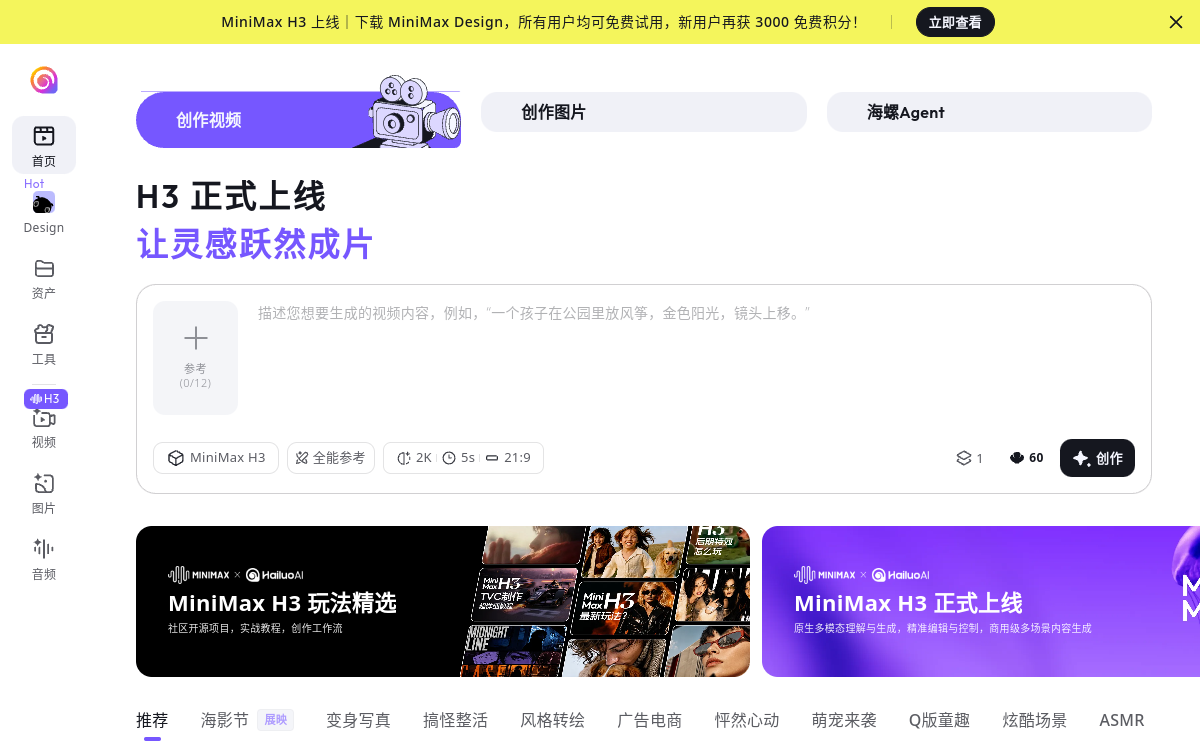Open the 2K resolution setting
This screenshot has width=1200, height=750.
[x=414, y=458]
